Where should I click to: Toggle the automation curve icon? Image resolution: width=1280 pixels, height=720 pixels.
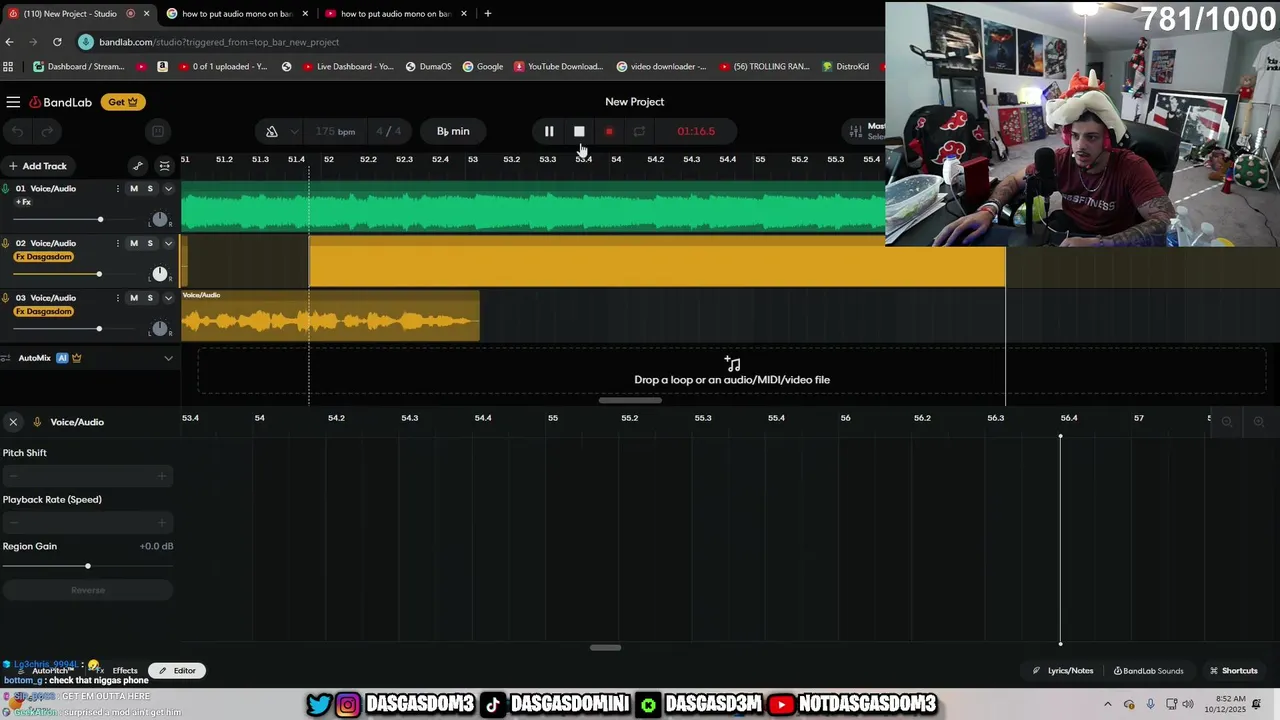click(138, 166)
